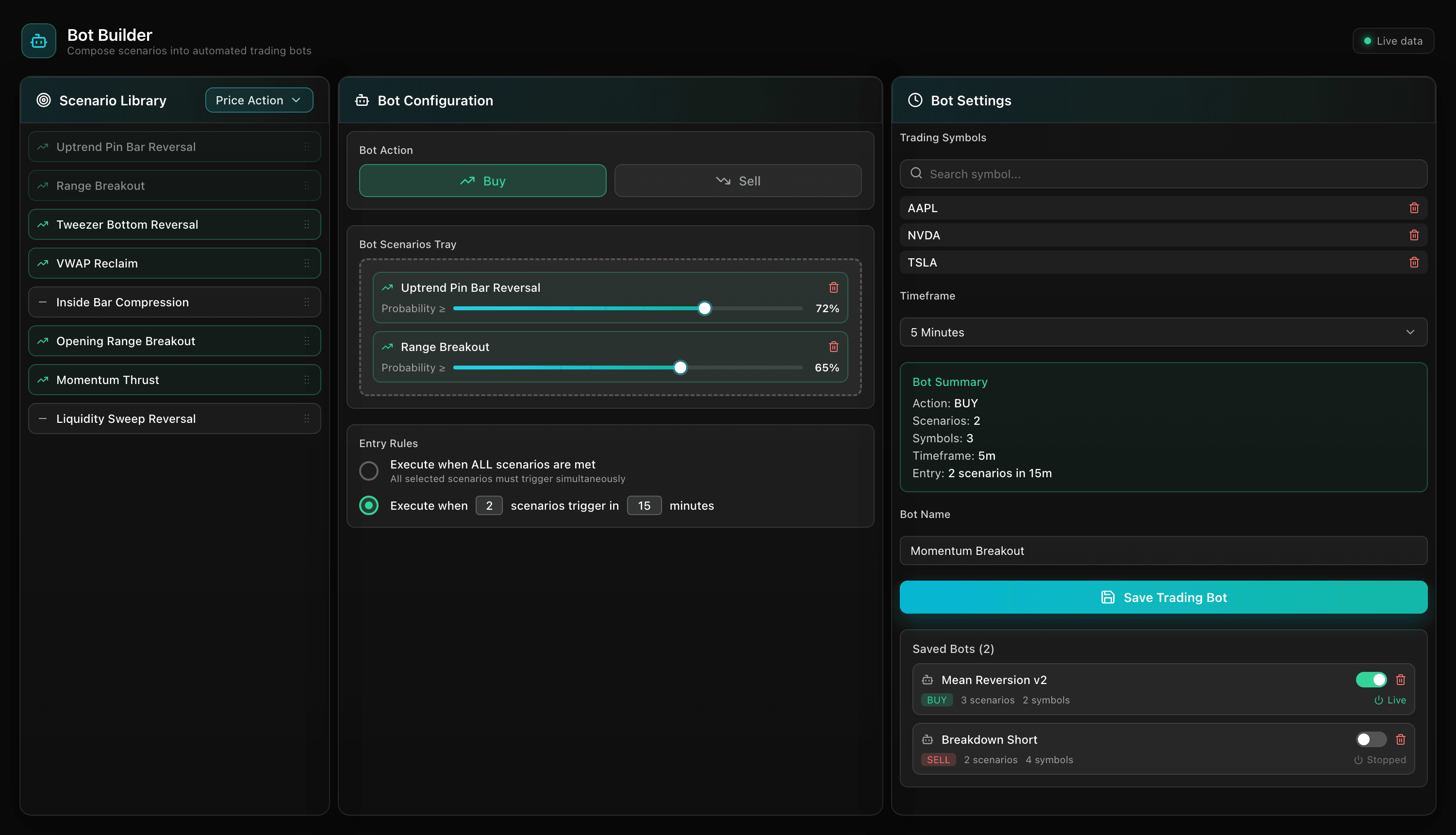
Task: Delete Uptrend Pin Bar Reversal from the tray
Action: 833,287
